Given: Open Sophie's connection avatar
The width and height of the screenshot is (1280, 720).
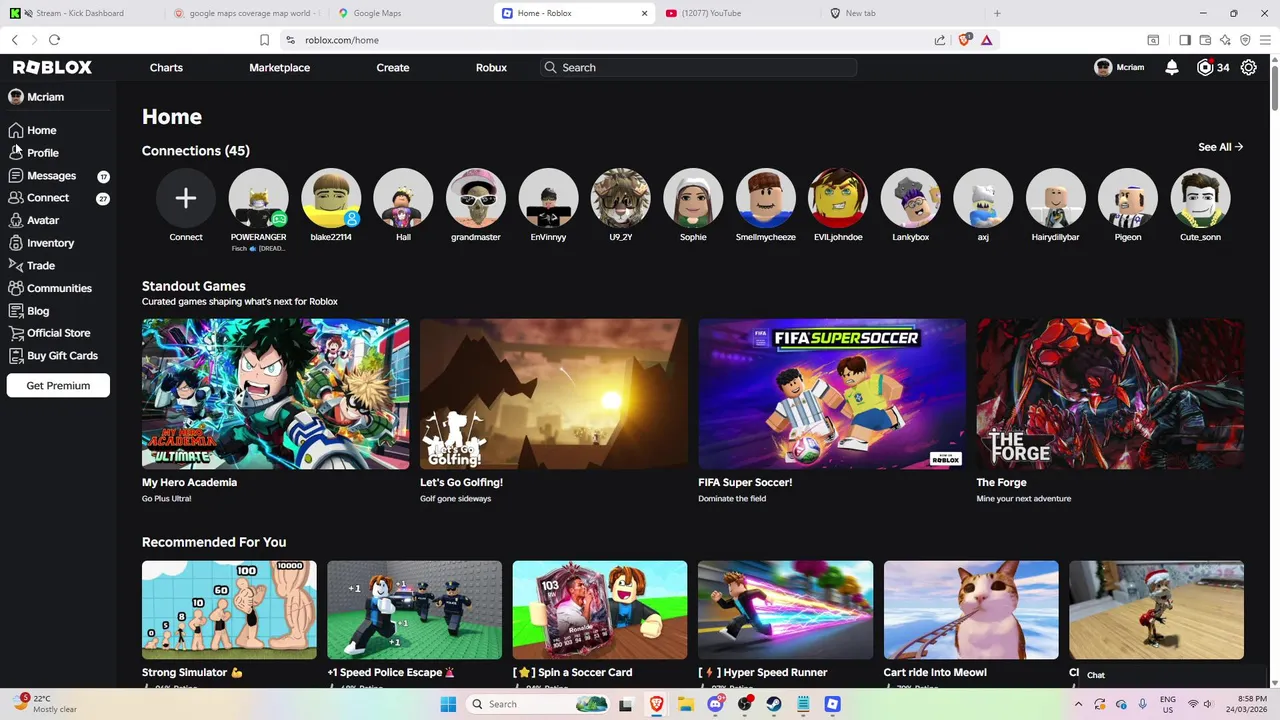Looking at the screenshot, I should point(693,198).
